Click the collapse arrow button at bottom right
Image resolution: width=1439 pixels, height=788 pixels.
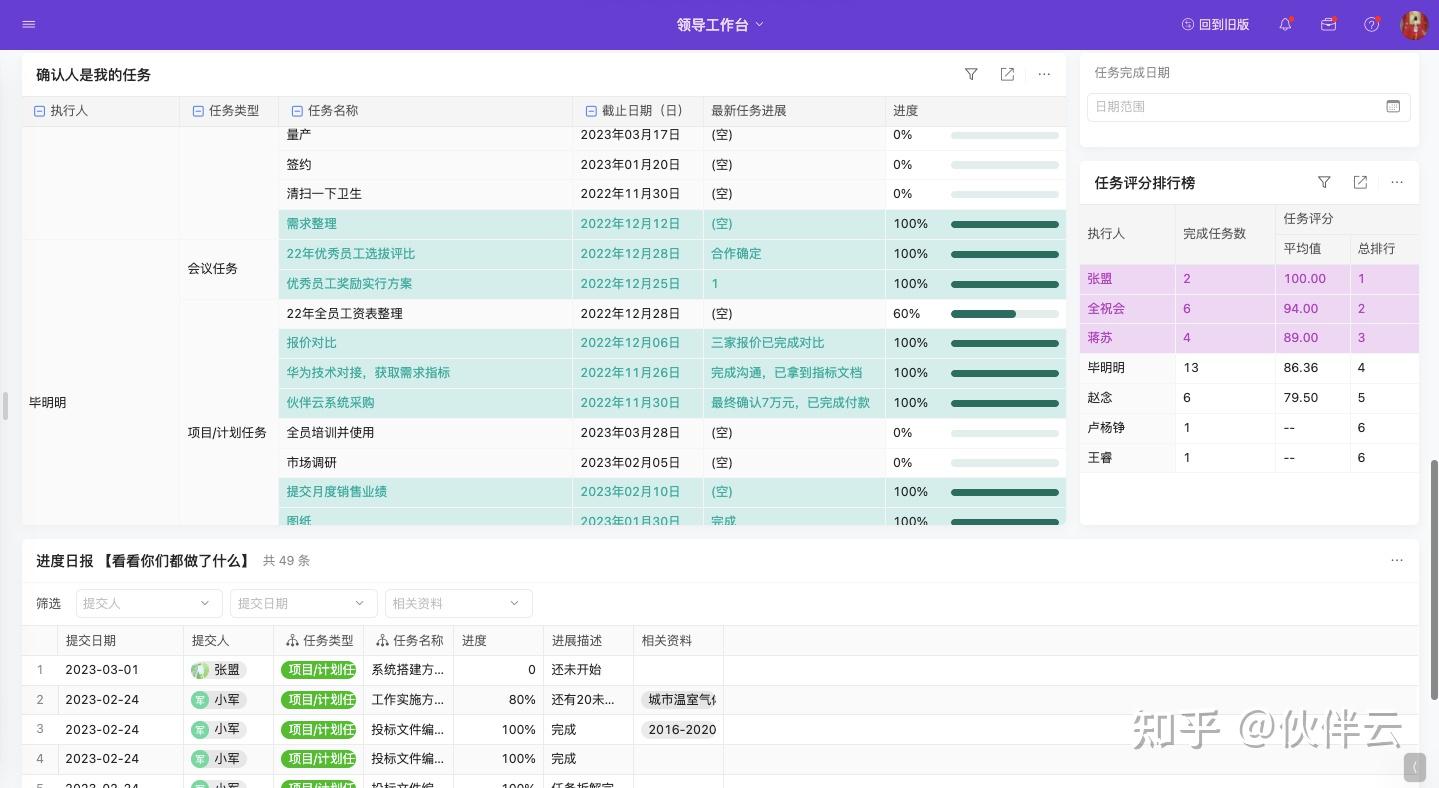[1415, 767]
